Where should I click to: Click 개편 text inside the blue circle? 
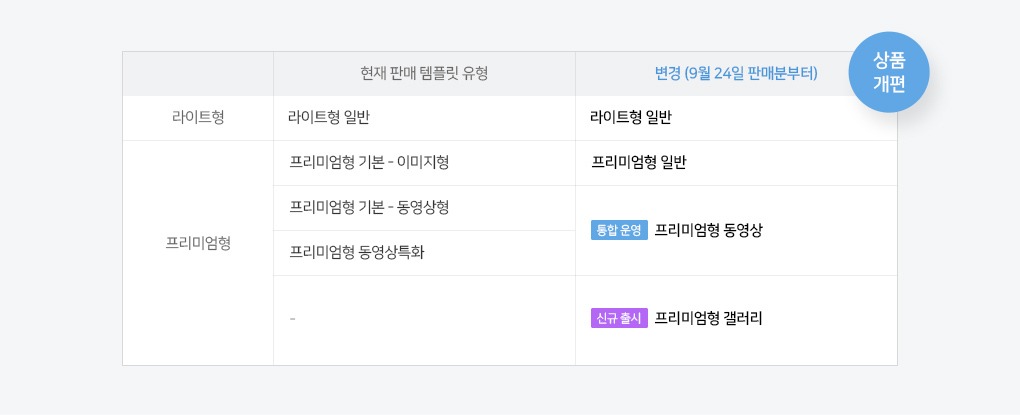pos(889,85)
